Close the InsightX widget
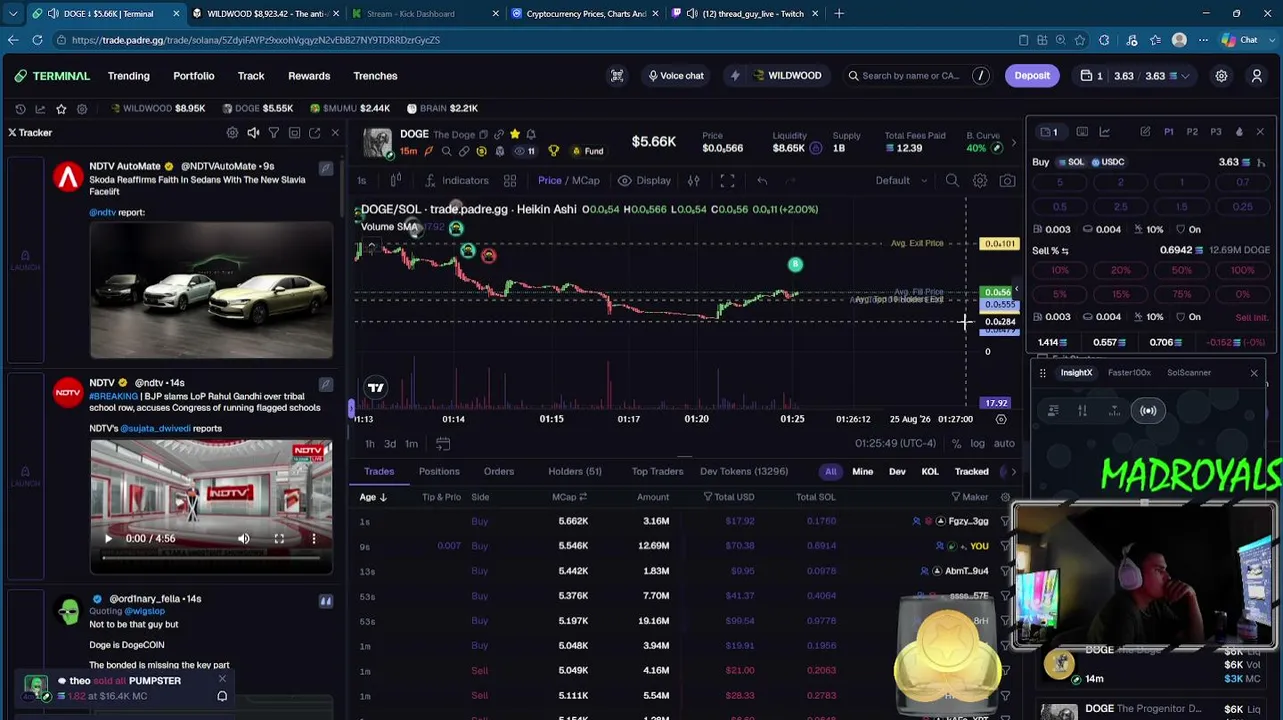This screenshot has width=1283, height=720. [1254, 373]
